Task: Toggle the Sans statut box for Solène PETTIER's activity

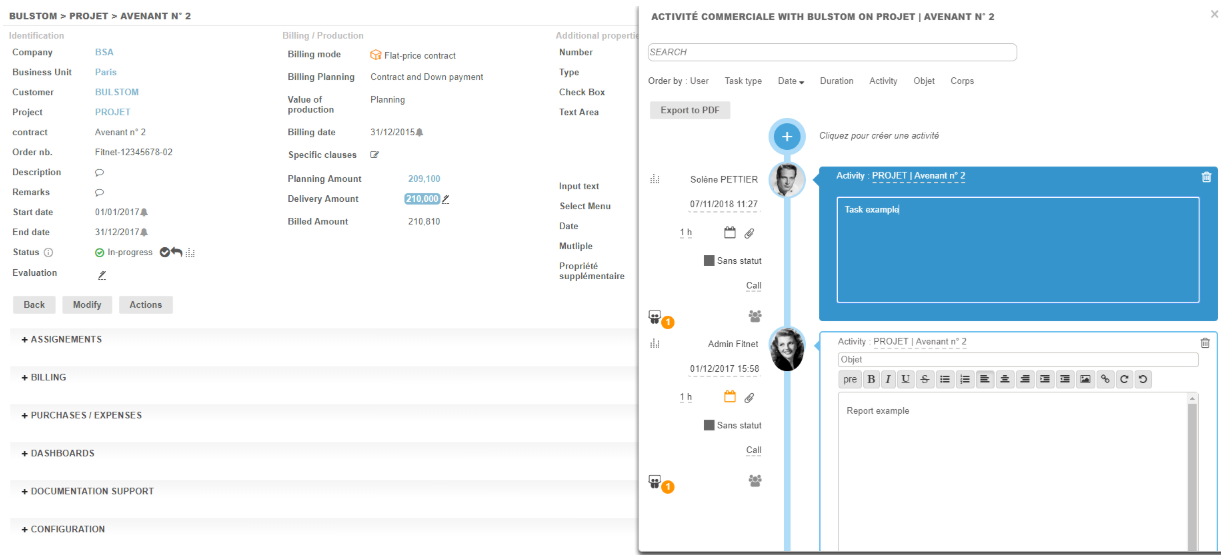Action: [709, 261]
